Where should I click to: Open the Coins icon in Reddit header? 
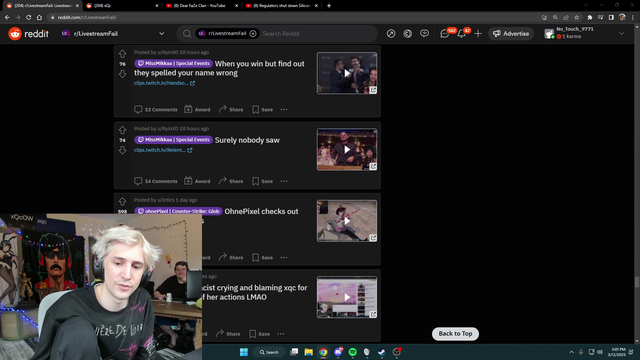408,33
